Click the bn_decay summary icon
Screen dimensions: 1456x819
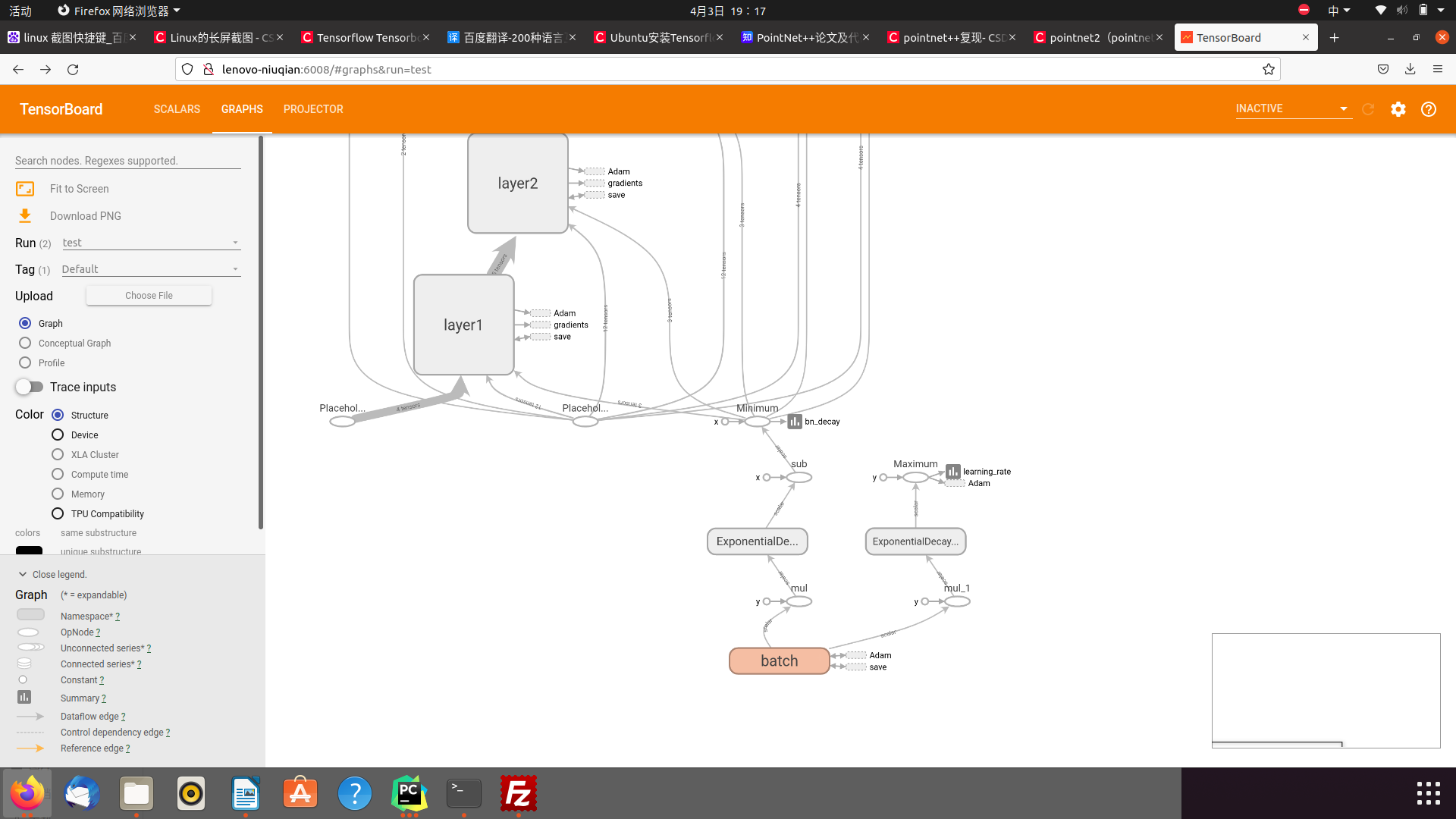click(x=795, y=422)
